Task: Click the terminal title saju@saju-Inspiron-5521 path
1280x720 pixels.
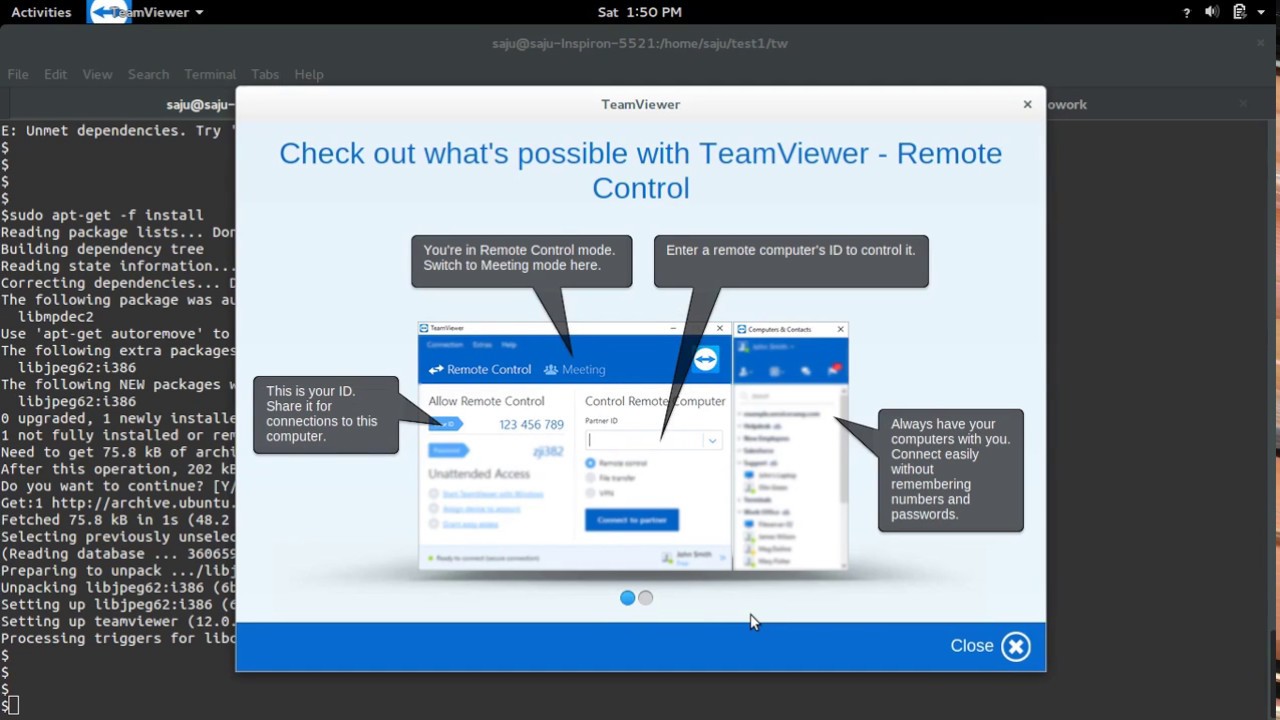Action: (640, 43)
